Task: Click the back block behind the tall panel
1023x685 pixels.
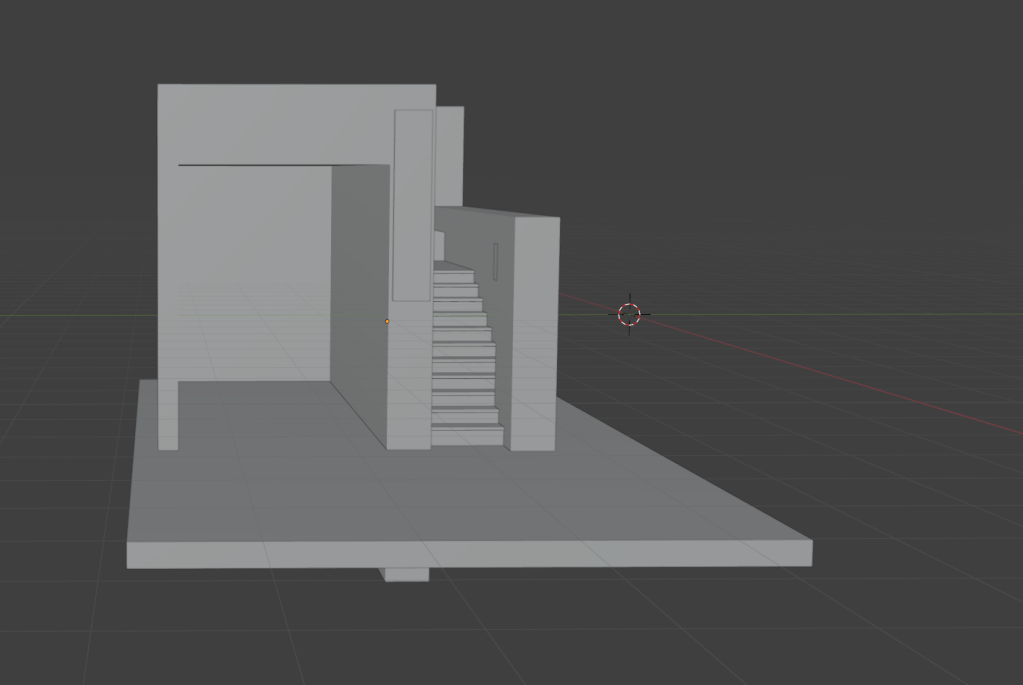Action: [450, 156]
